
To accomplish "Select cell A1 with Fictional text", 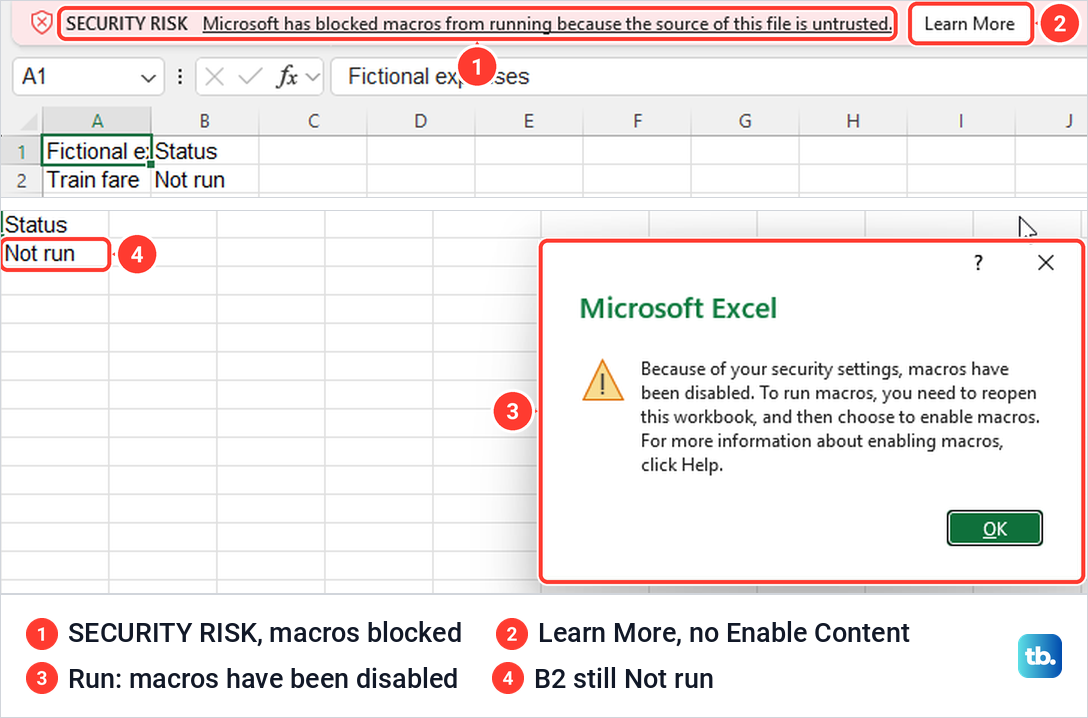I will click(96, 151).
